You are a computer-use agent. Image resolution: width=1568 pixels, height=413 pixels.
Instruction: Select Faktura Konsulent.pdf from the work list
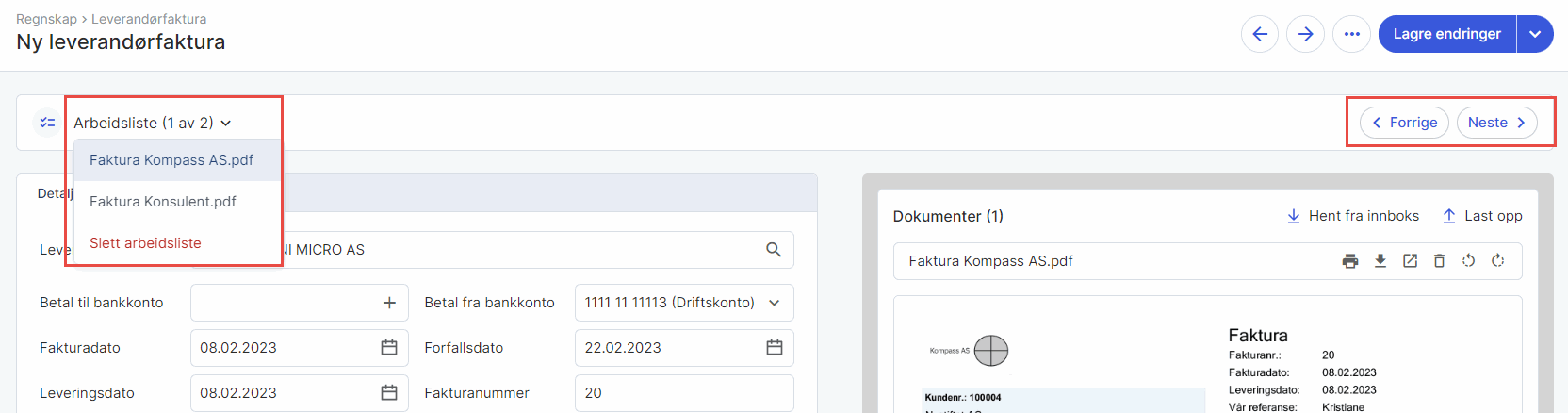[x=163, y=202]
